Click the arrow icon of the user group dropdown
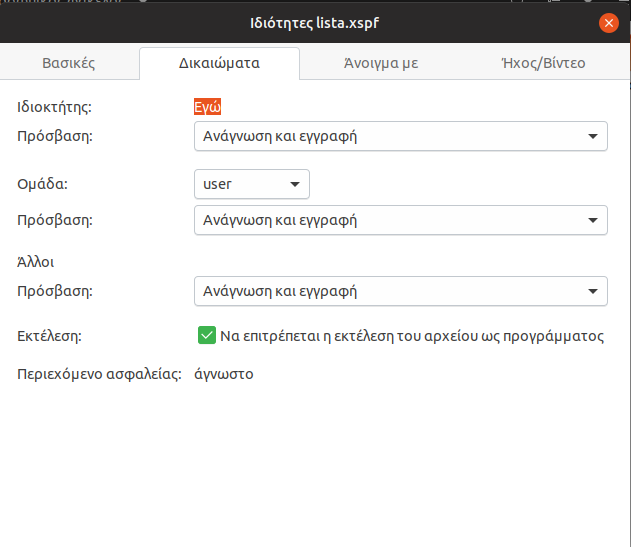Screen dimensions: 631x547 [x=295, y=184]
